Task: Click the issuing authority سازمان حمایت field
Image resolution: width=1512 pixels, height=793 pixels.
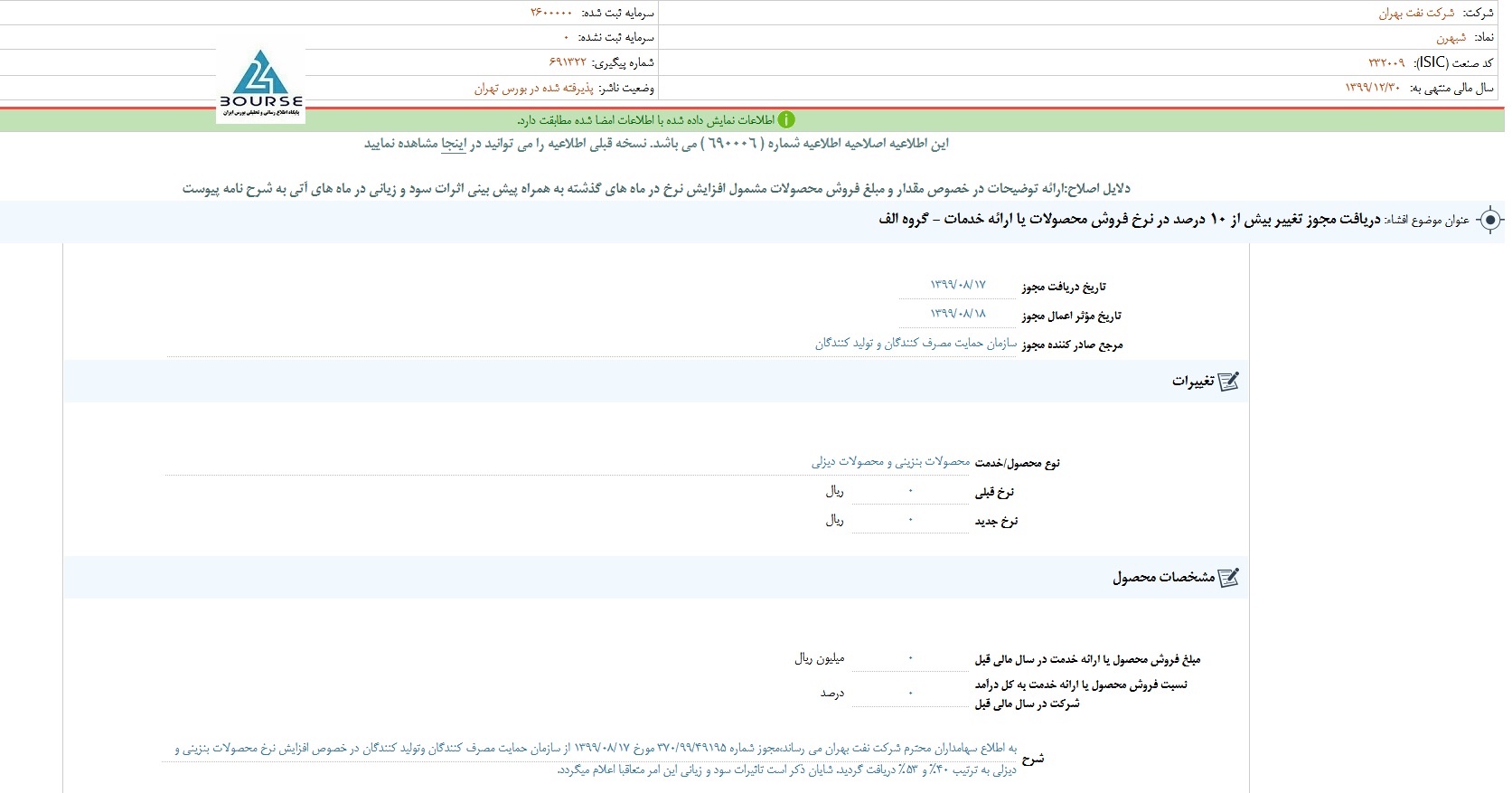Action: 592,344
